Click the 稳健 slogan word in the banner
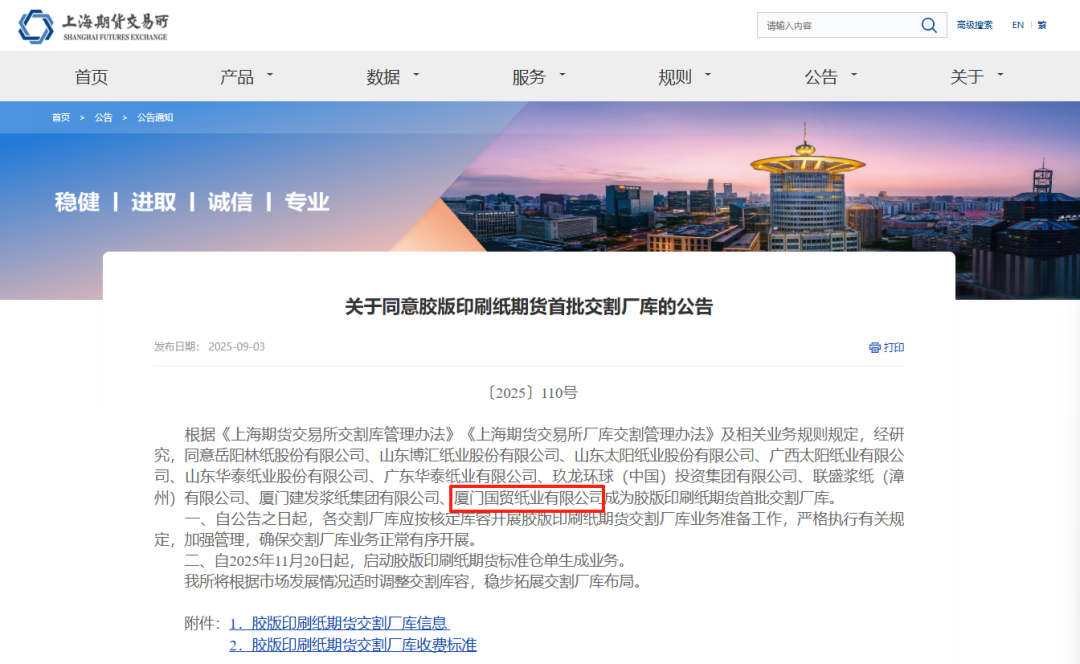 pos(77,202)
